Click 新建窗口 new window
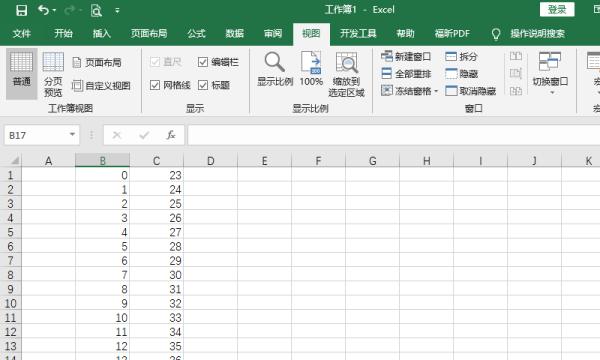This screenshot has width=600, height=360. (406, 57)
